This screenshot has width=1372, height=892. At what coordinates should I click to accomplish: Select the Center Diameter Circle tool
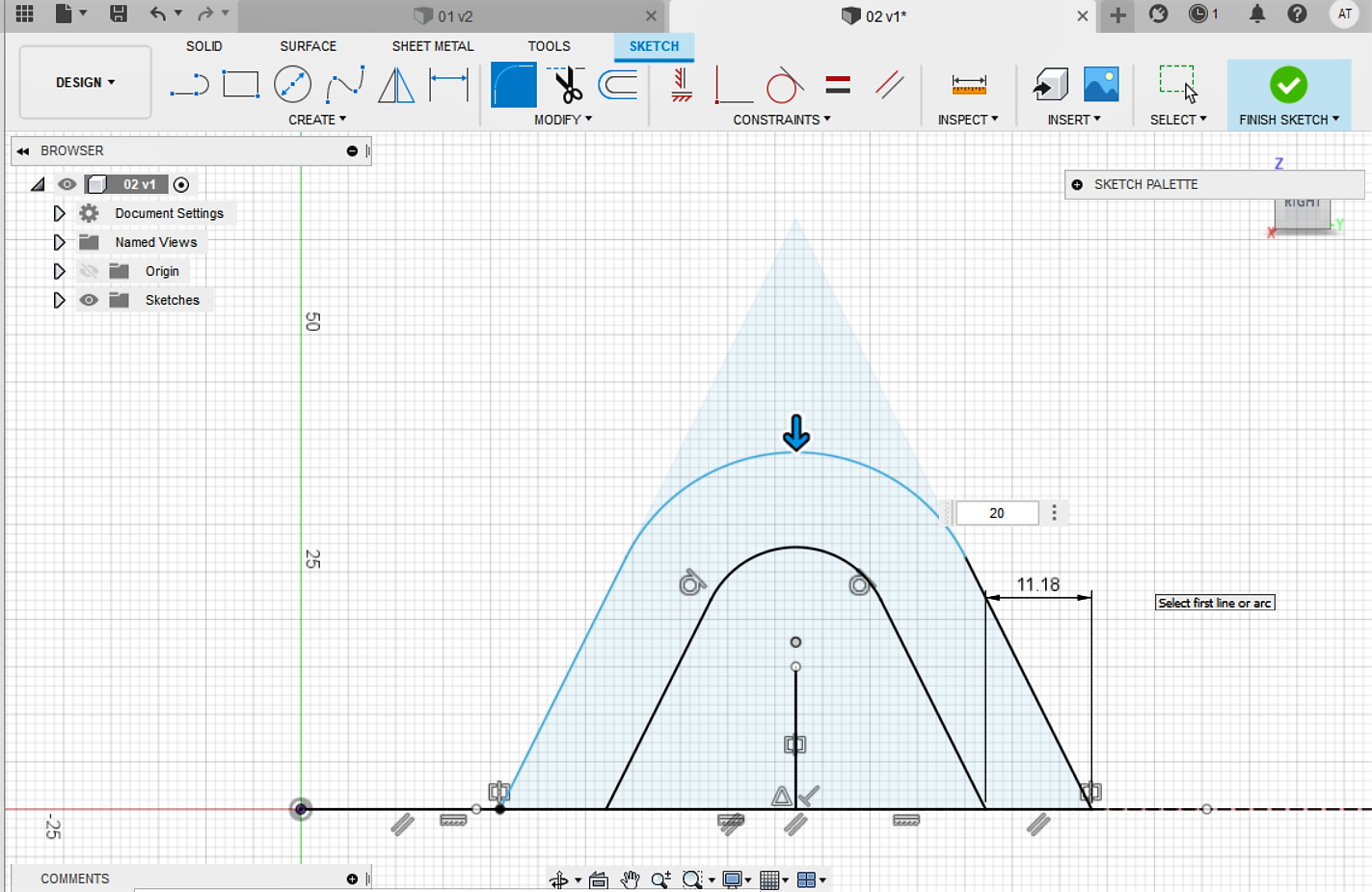[x=292, y=85]
